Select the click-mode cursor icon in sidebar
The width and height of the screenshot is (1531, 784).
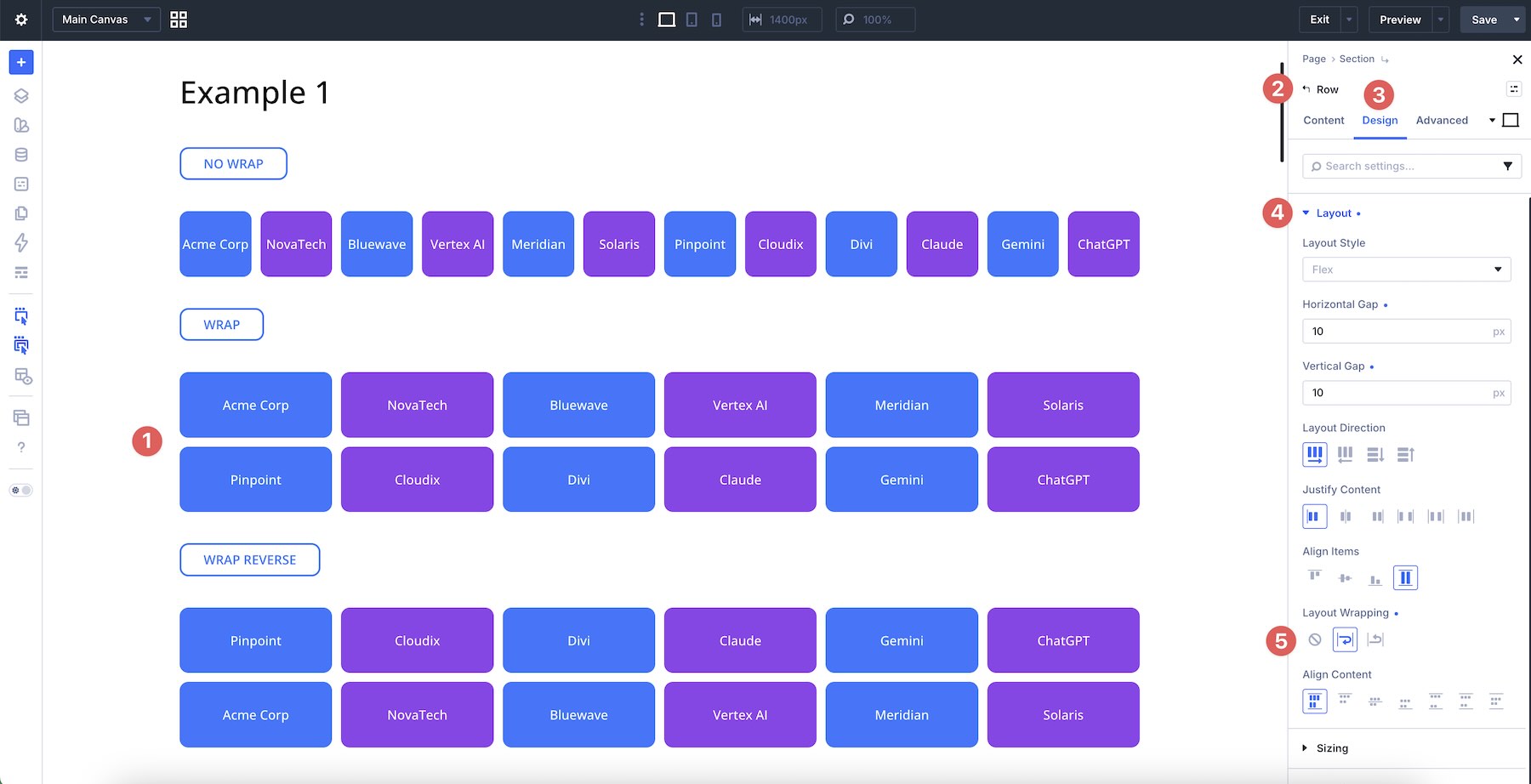coord(21,316)
